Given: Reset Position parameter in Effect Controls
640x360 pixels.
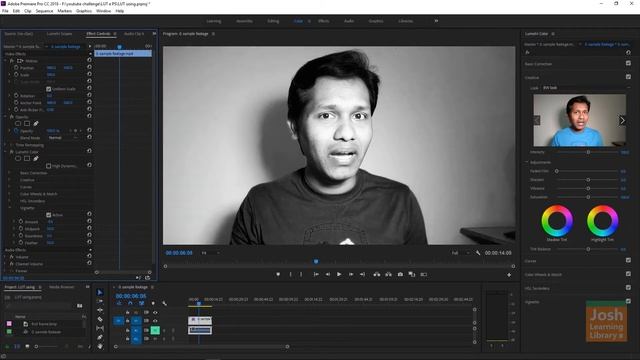Looking at the screenshot, I should point(89,67).
